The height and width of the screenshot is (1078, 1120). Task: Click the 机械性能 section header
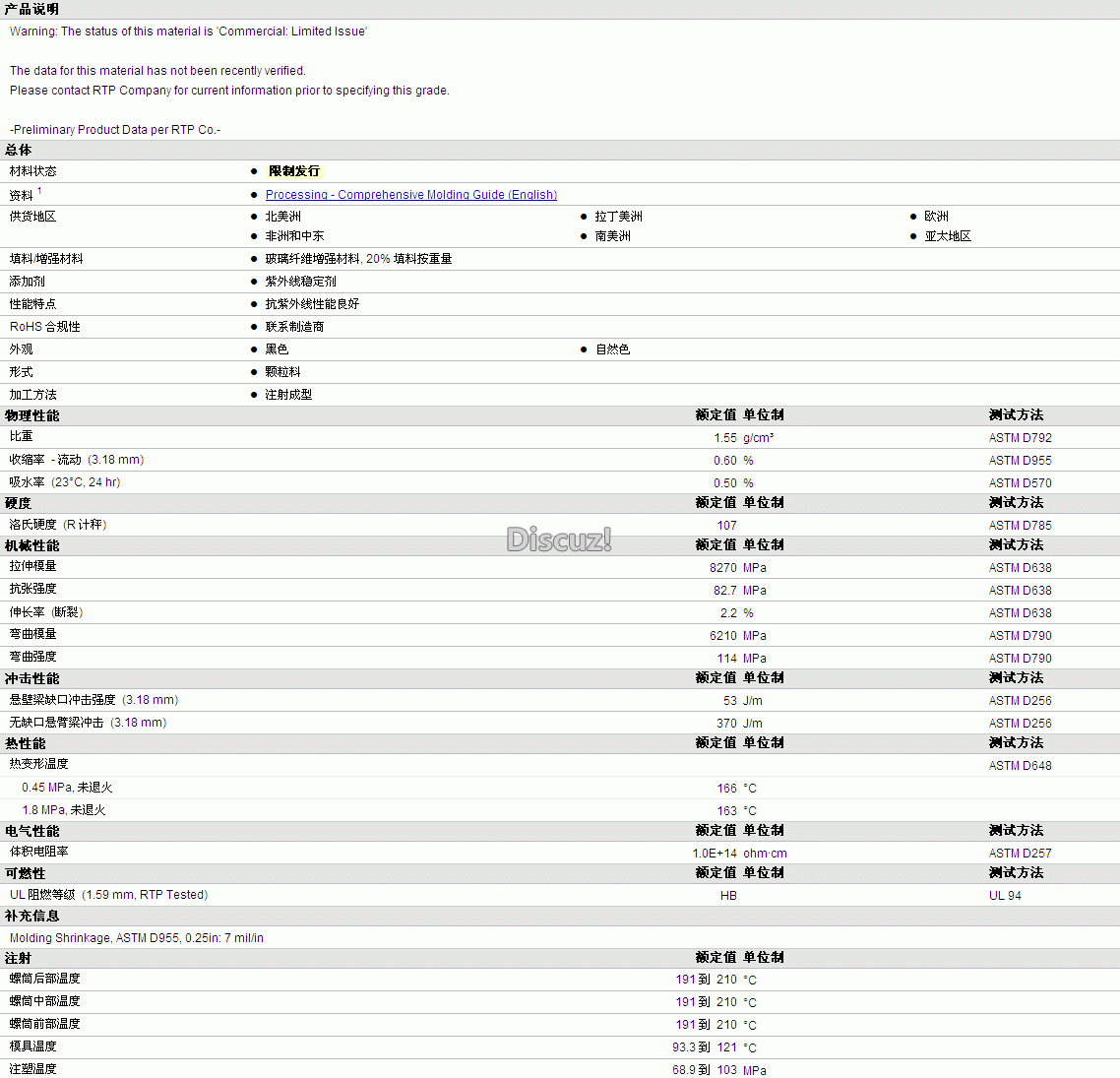click(31, 545)
